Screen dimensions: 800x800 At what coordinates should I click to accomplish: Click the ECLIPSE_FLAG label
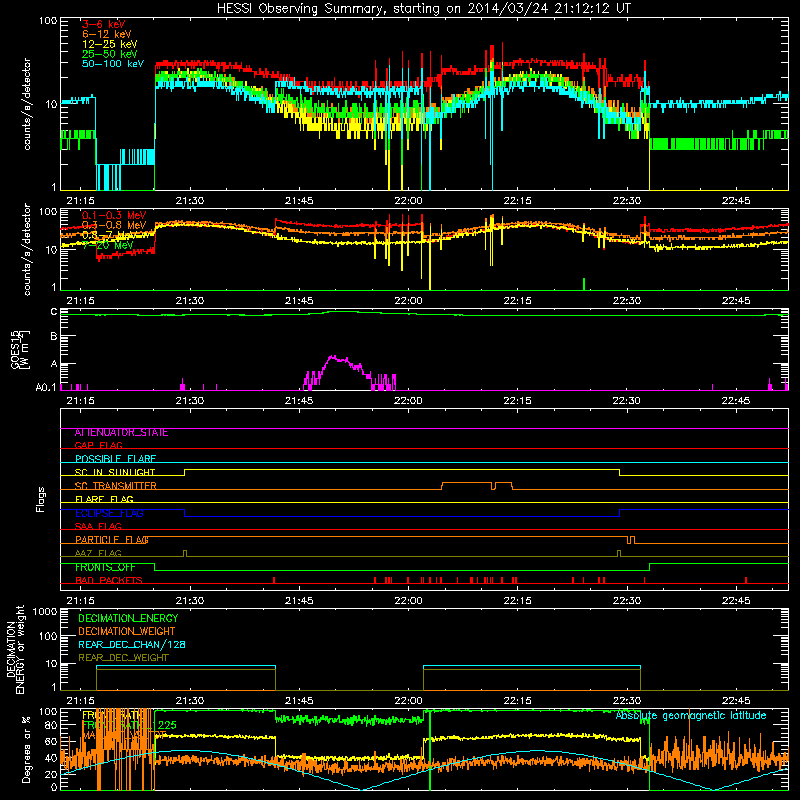click(x=109, y=513)
